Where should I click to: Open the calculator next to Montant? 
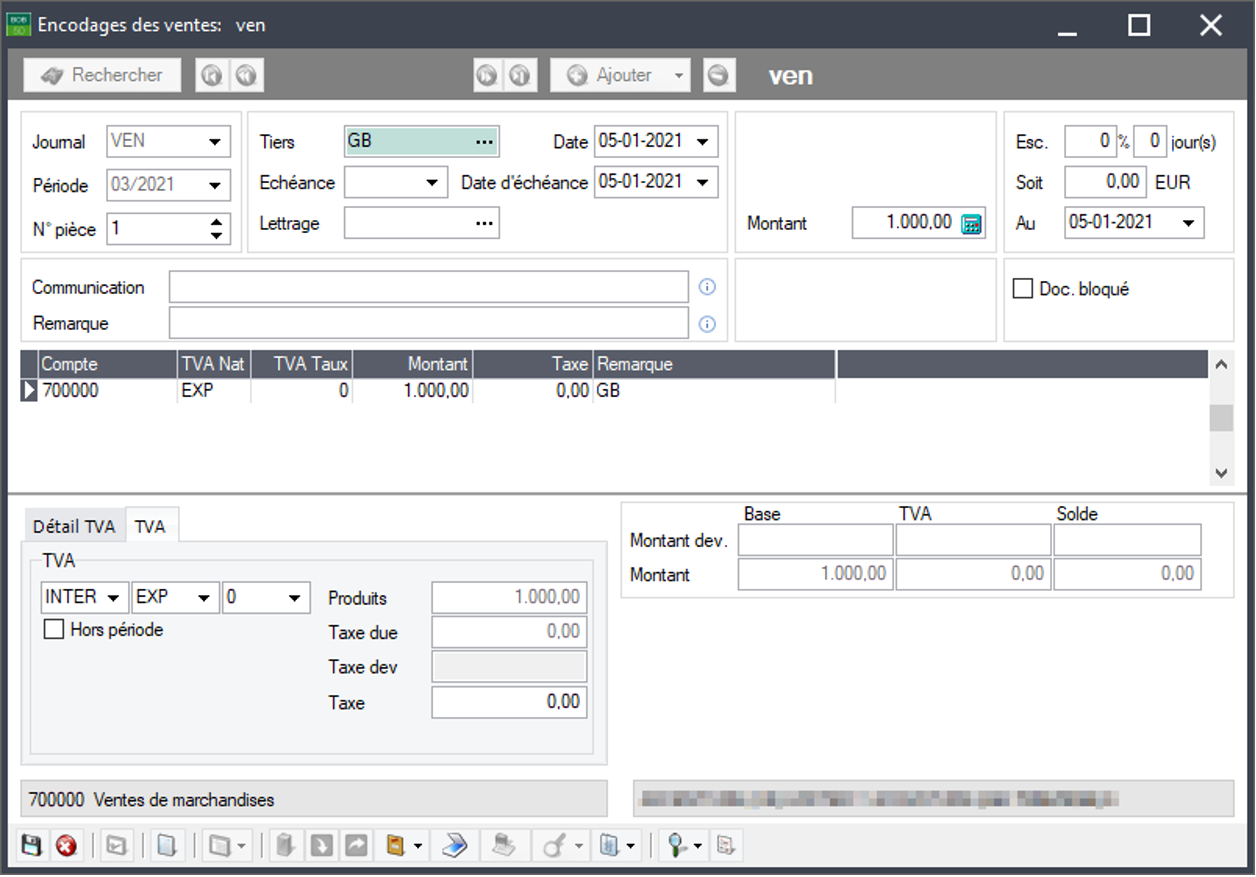[x=971, y=224]
